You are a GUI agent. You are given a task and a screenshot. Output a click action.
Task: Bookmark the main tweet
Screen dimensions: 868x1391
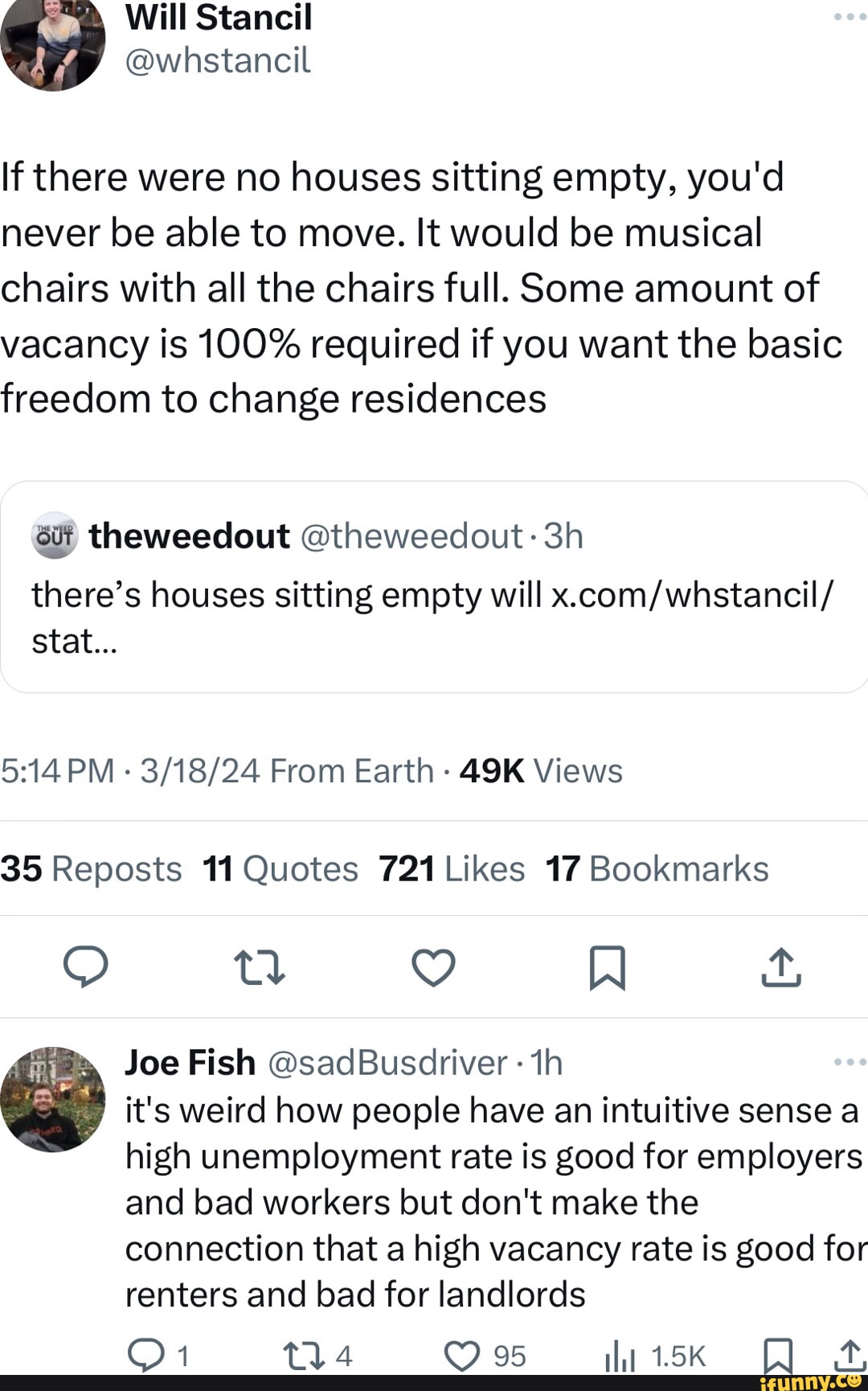point(607,966)
